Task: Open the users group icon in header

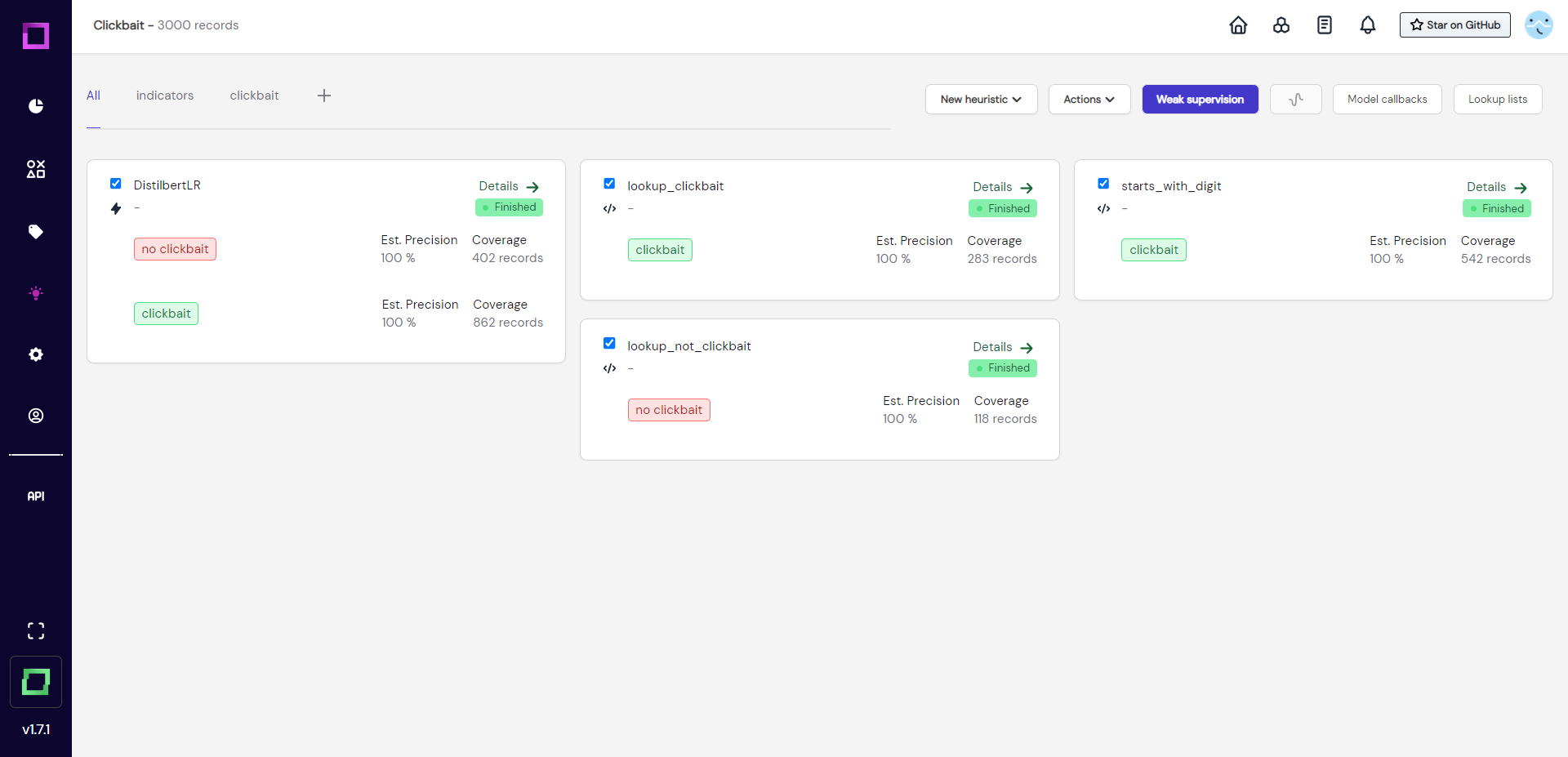Action: [1281, 25]
